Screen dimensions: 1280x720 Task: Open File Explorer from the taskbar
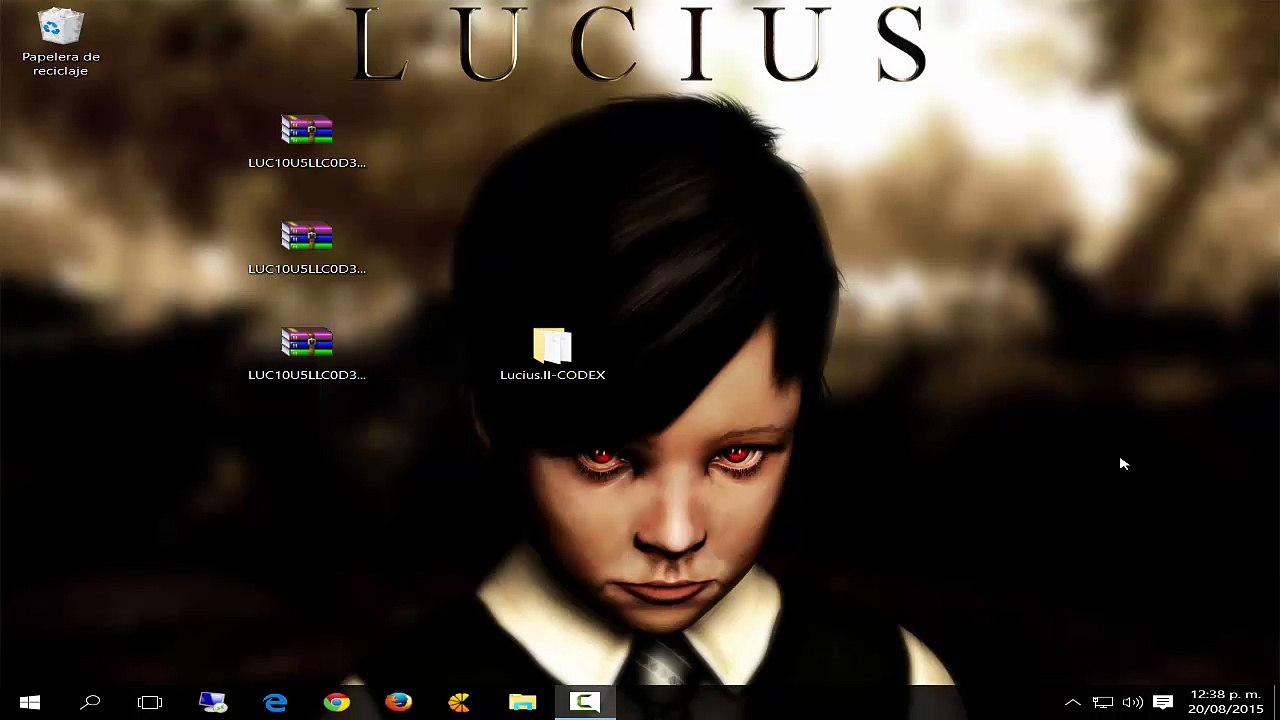click(522, 702)
